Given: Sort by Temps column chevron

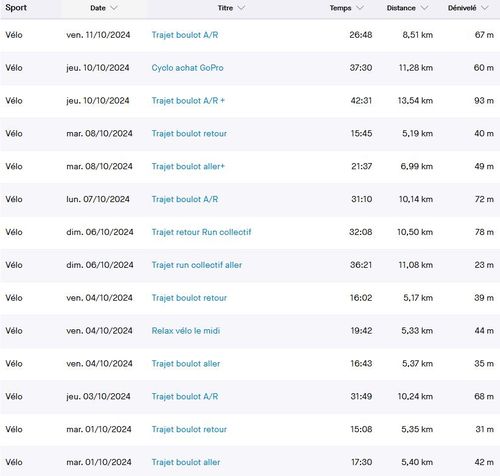Looking at the screenshot, I should 360,8.
